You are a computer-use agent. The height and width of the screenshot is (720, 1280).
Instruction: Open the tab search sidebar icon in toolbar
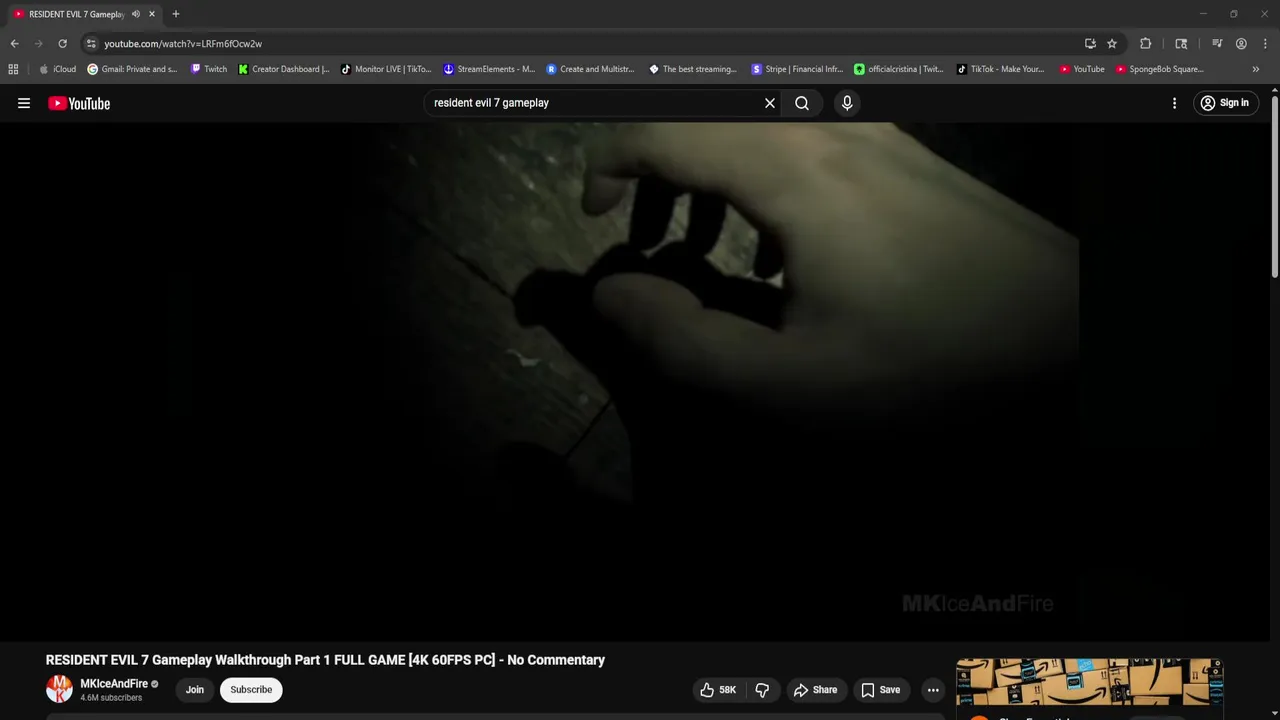[1181, 44]
